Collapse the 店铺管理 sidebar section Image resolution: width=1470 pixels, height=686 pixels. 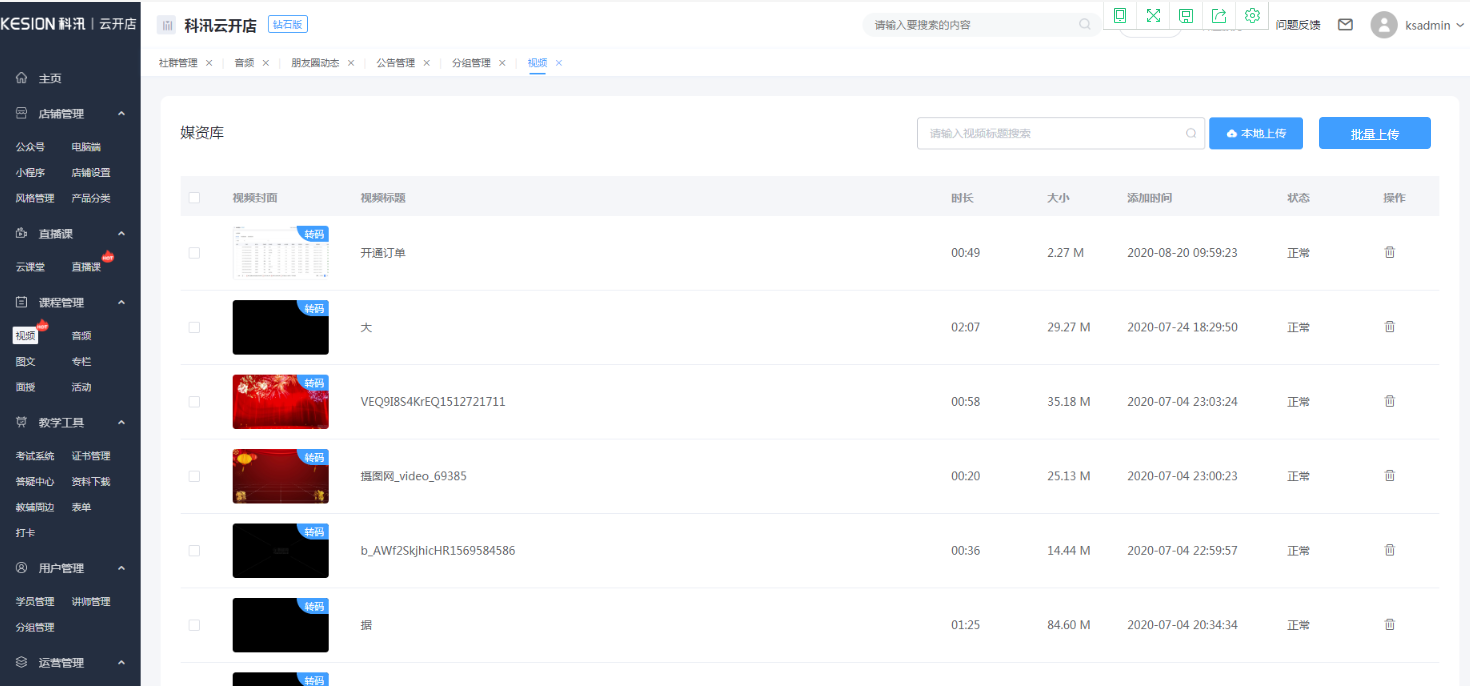click(x=121, y=114)
